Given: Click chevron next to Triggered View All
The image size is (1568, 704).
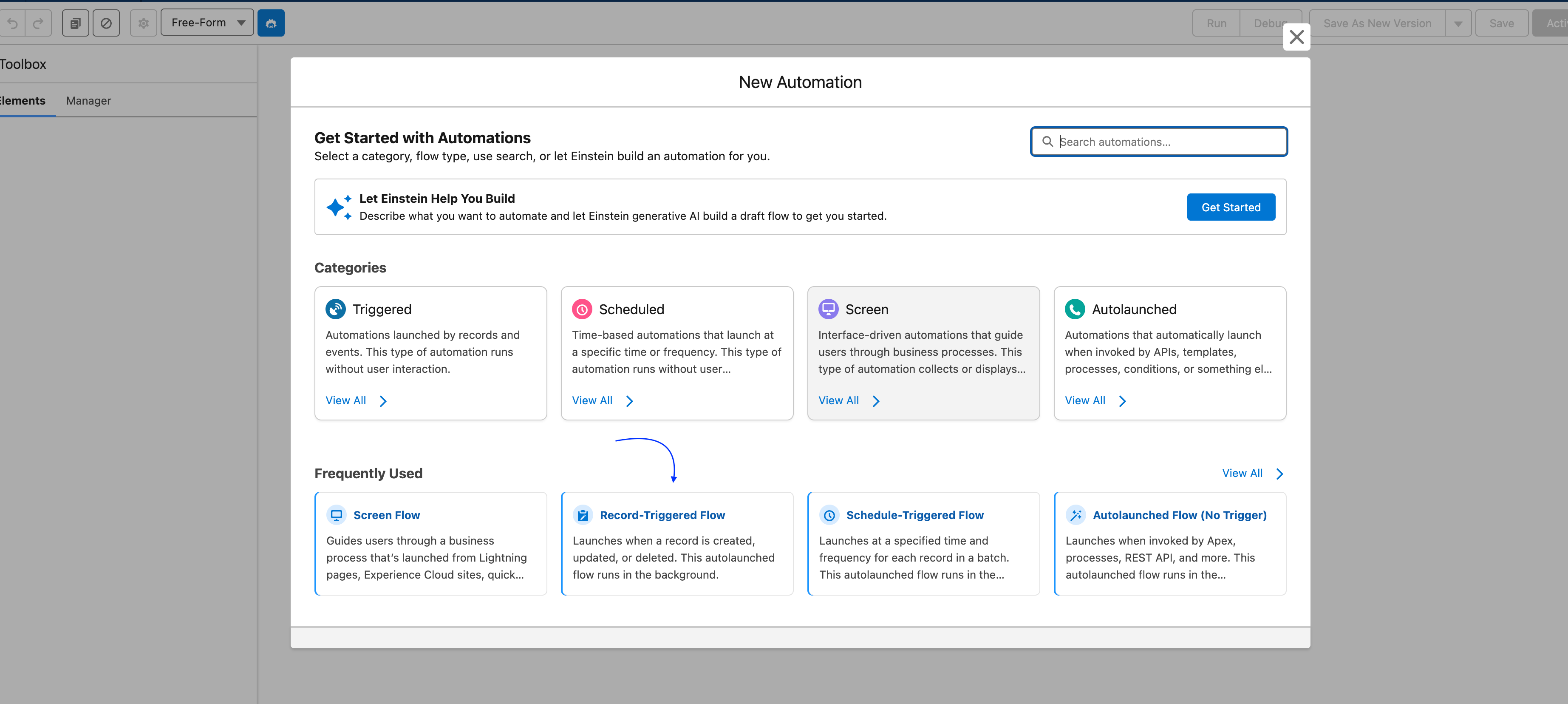Looking at the screenshot, I should click(383, 401).
